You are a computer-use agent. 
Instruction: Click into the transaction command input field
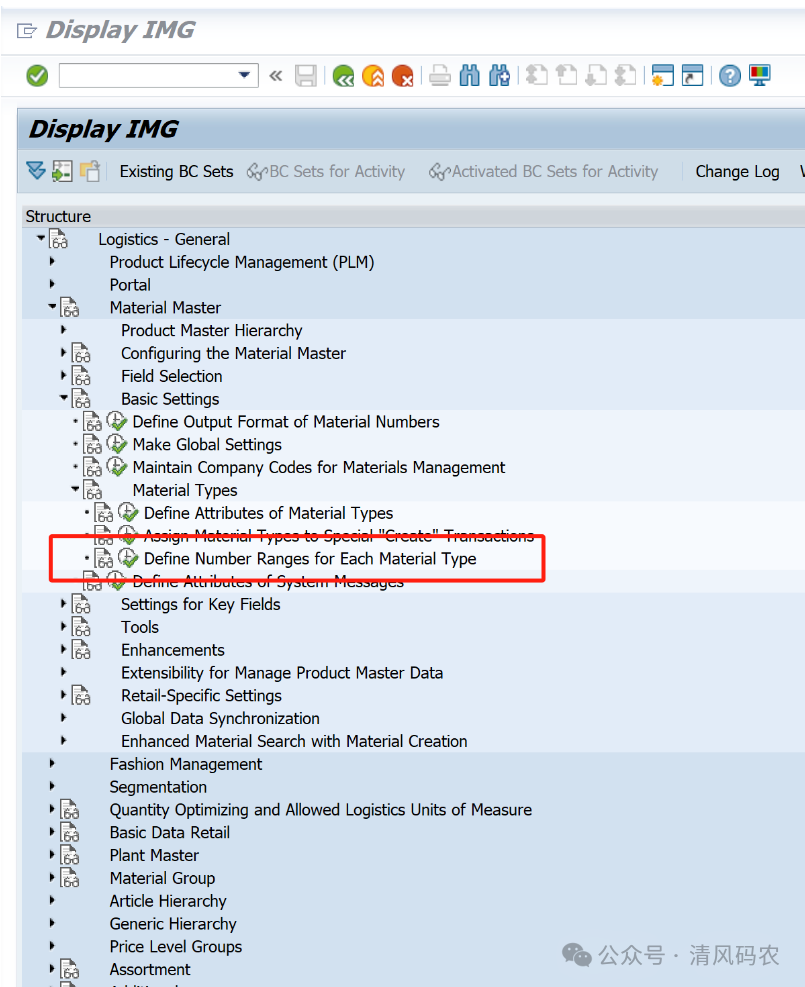(145, 76)
